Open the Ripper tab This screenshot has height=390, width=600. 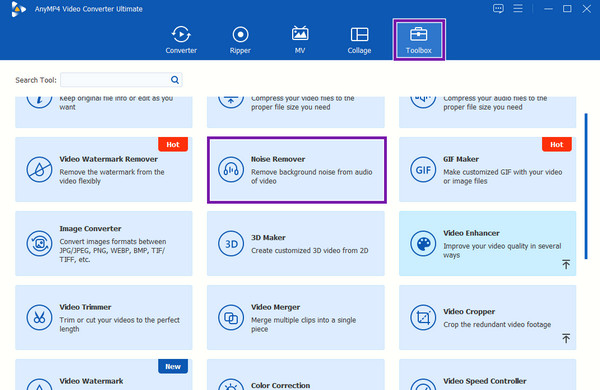[x=240, y=40]
